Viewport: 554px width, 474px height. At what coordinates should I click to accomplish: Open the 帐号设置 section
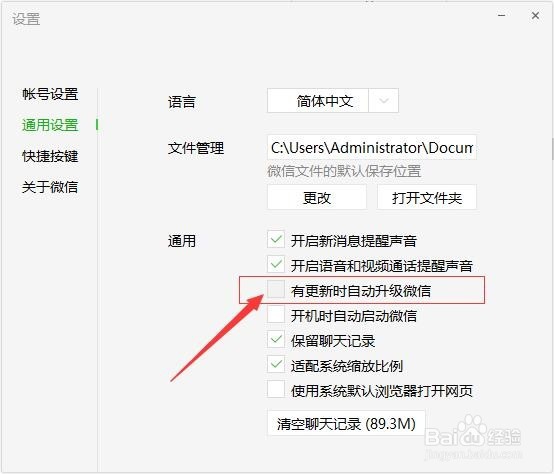[x=50, y=94]
